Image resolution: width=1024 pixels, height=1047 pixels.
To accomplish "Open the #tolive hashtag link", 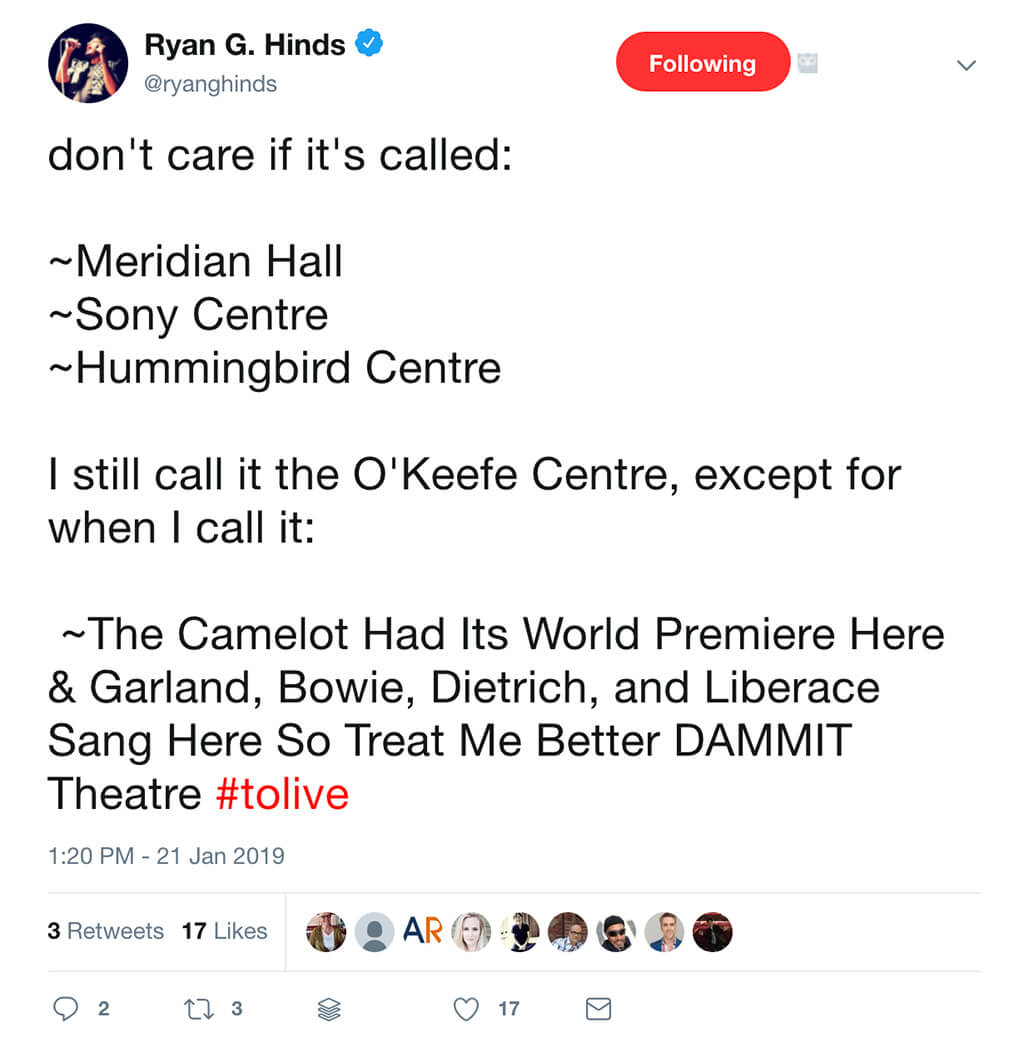I will (282, 795).
